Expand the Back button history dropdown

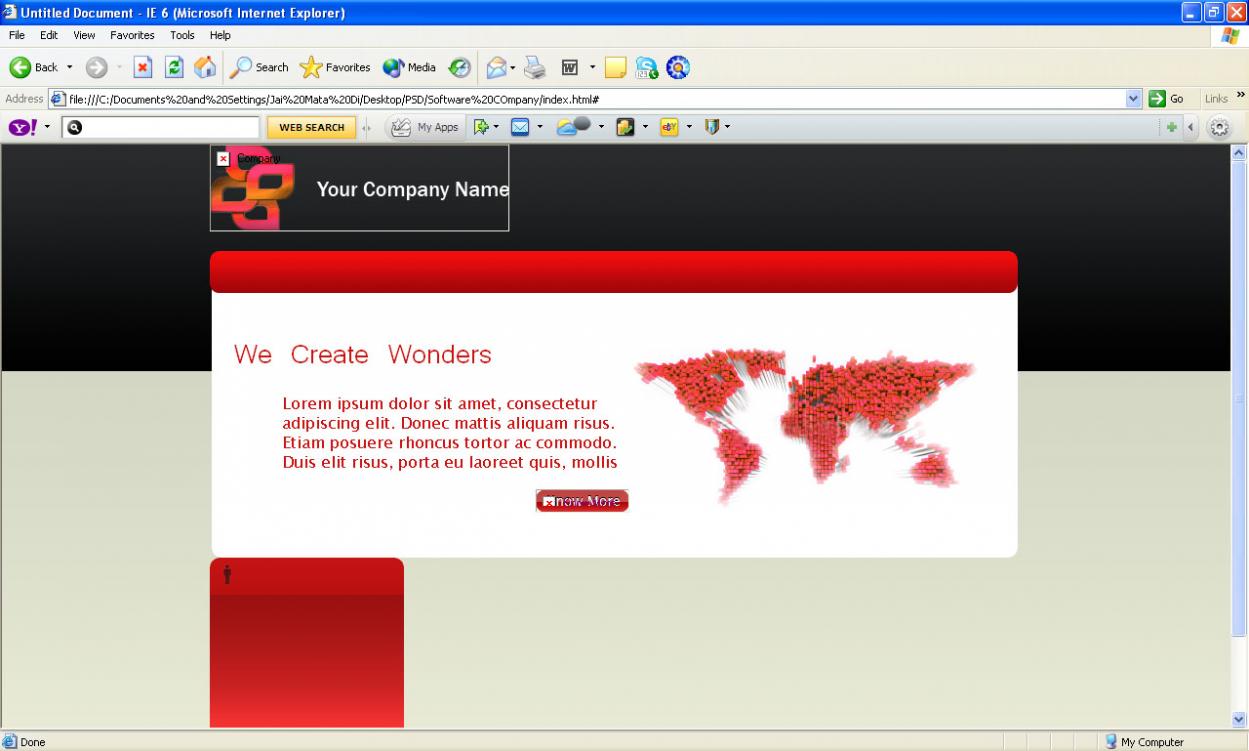(70, 67)
